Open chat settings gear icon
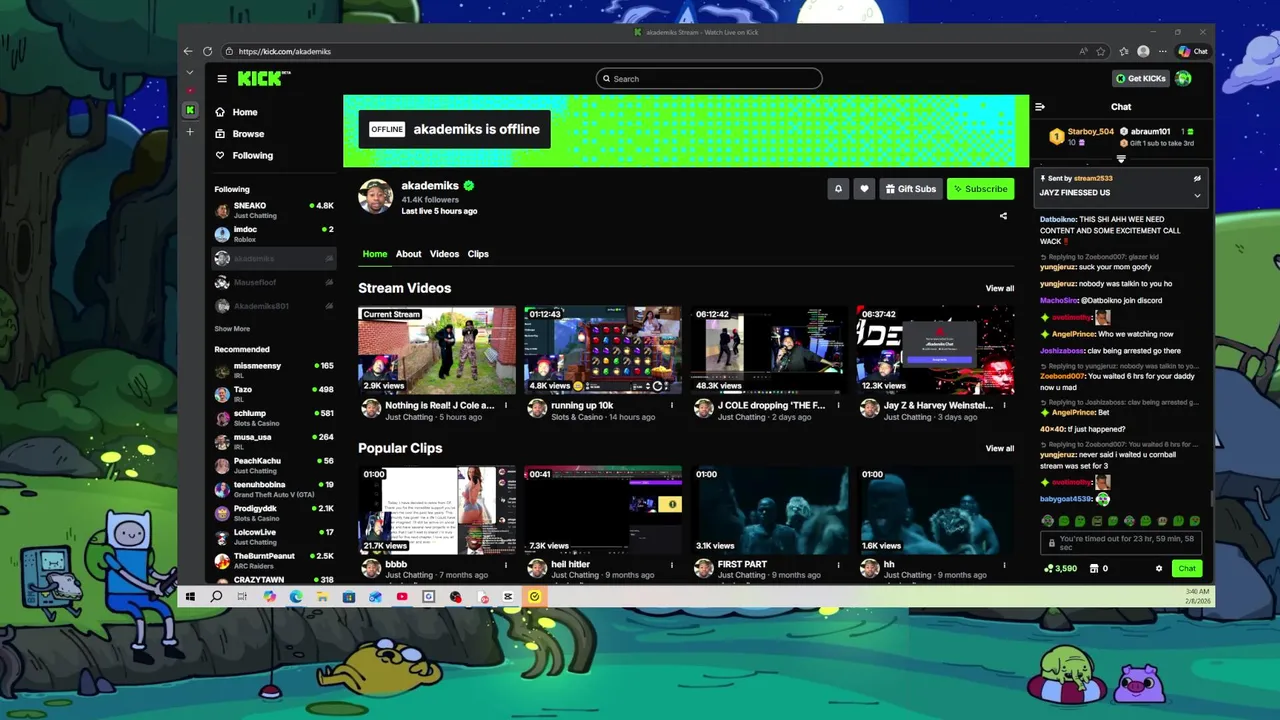Image resolution: width=1280 pixels, height=720 pixels. pos(1159,568)
